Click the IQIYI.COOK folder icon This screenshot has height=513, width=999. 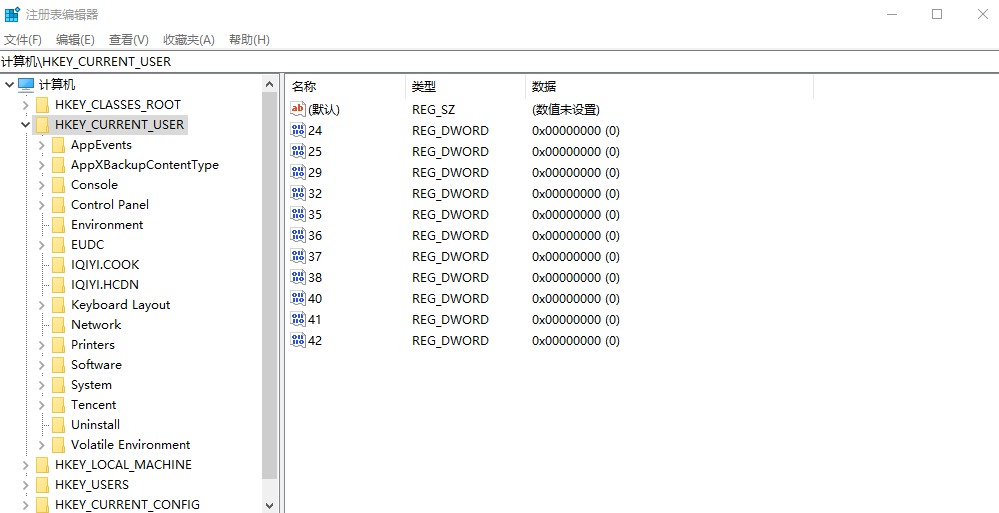tap(59, 265)
